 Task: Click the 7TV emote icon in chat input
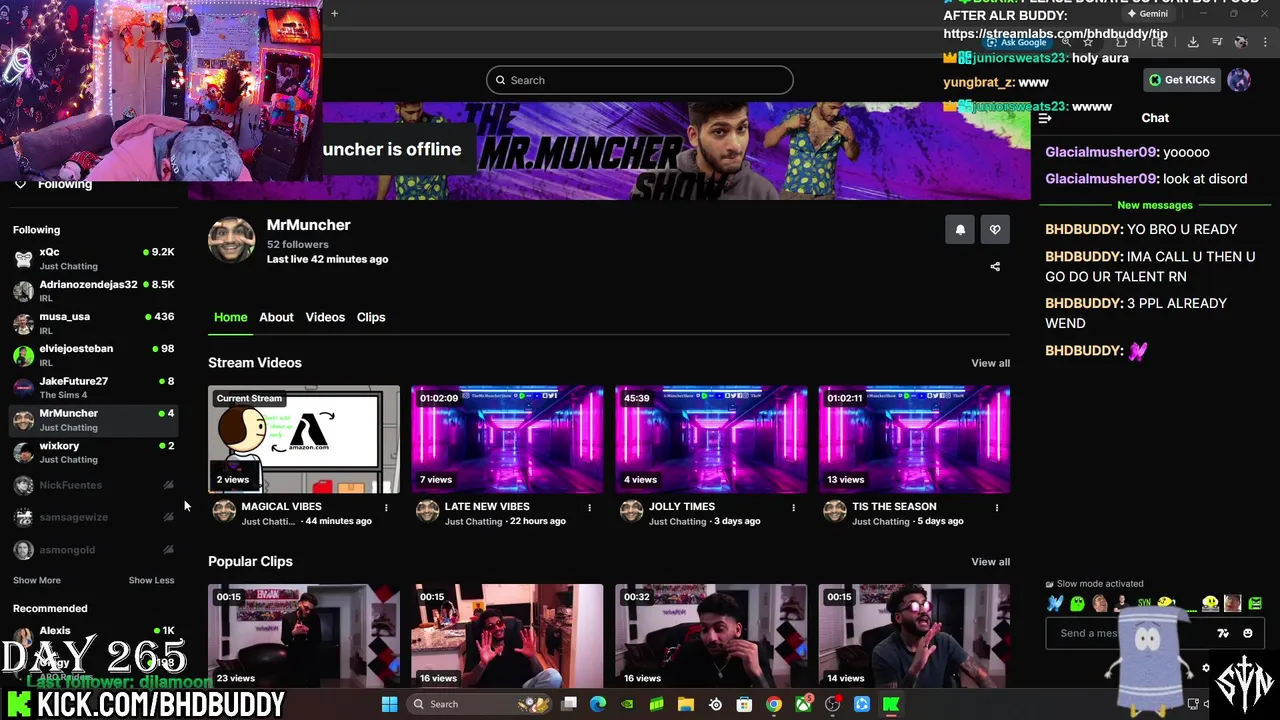point(1222,633)
